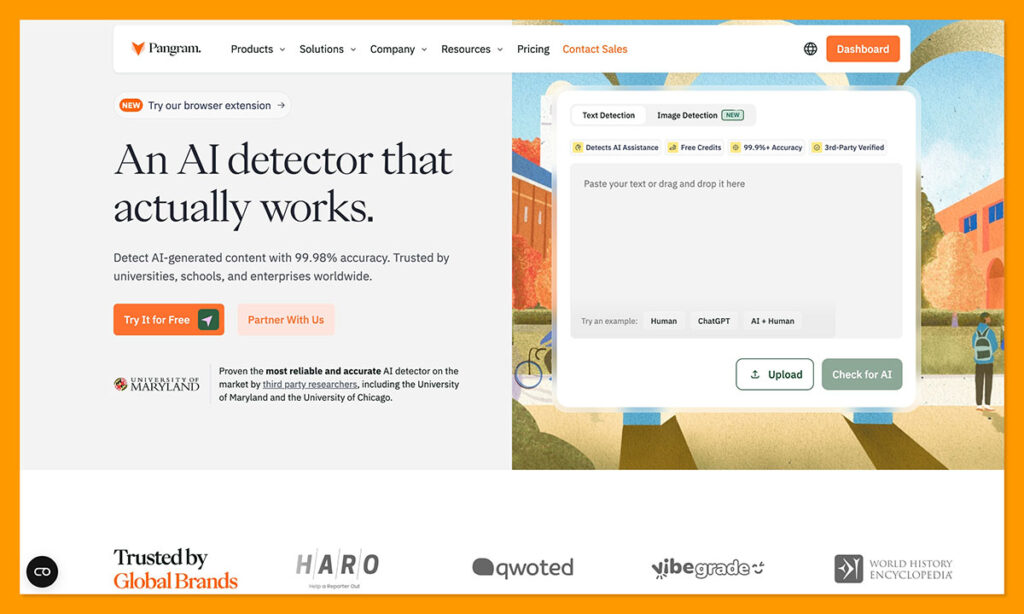Image resolution: width=1024 pixels, height=614 pixels.
Task: Load the AI + Human example text
Action: (773, 321)
